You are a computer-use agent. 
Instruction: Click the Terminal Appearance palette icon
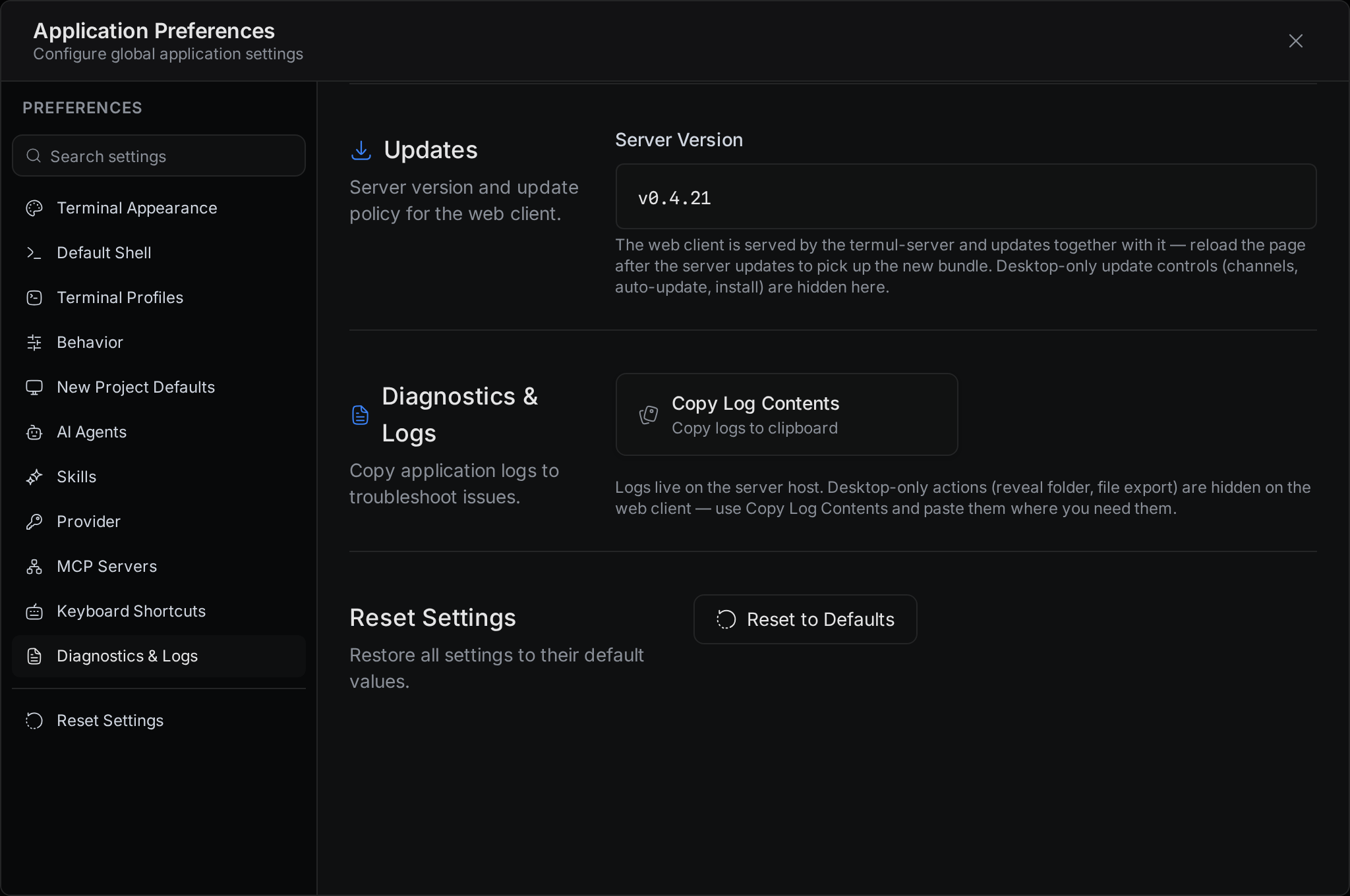click(x=34, y=208)
